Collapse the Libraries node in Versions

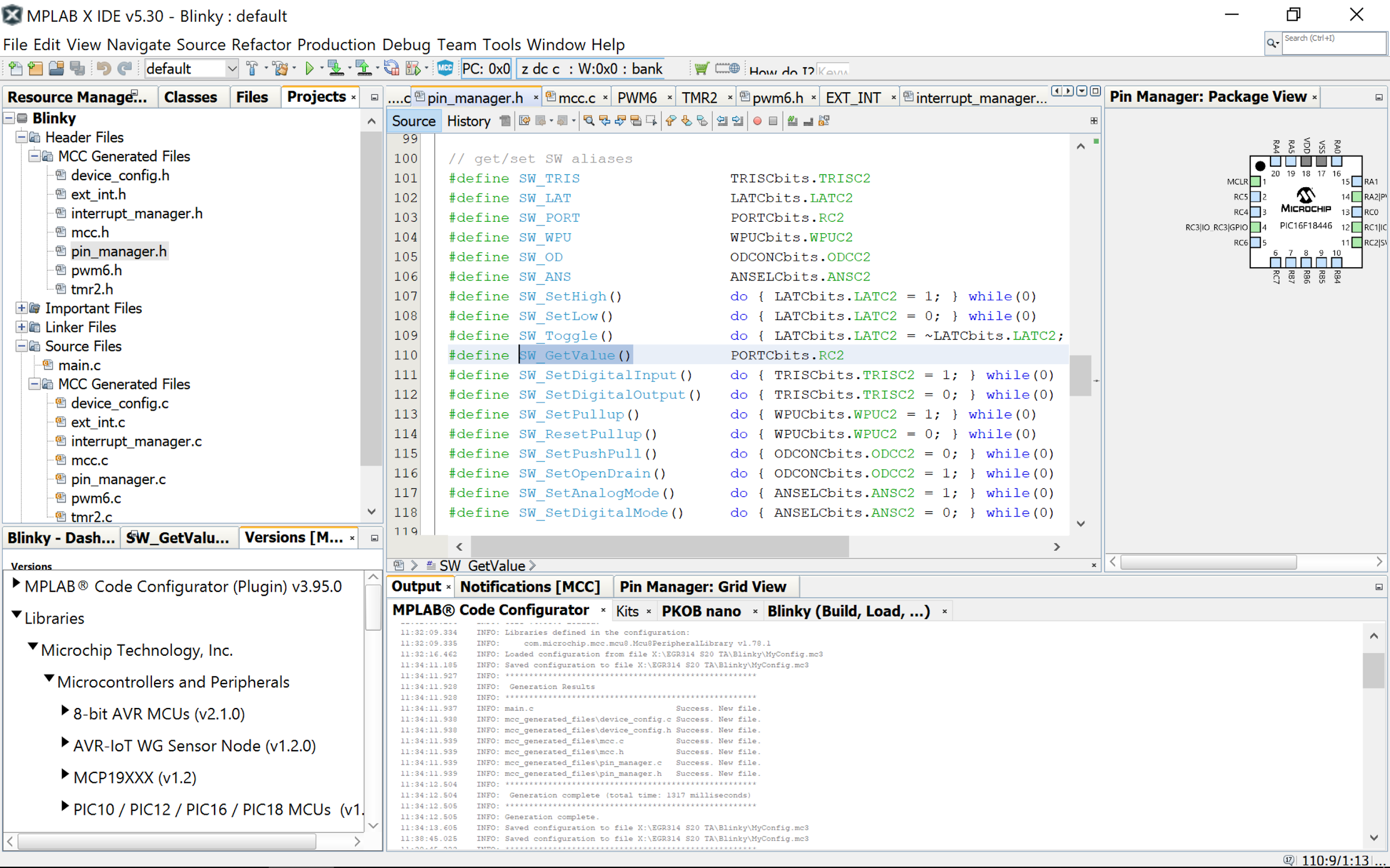pos(17,615)
